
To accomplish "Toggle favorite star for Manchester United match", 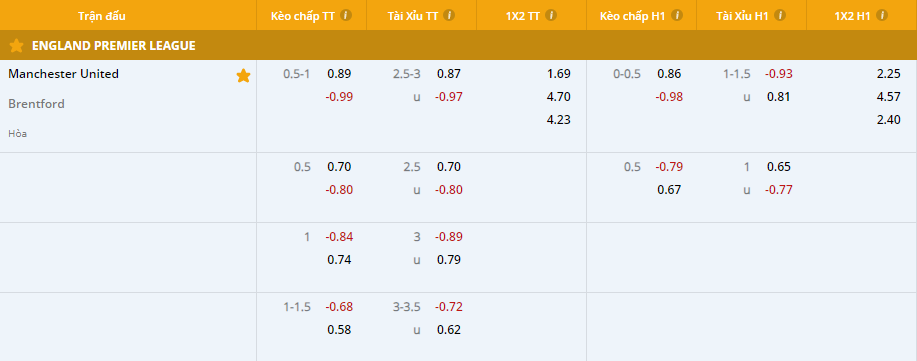I will coord(243,75).
